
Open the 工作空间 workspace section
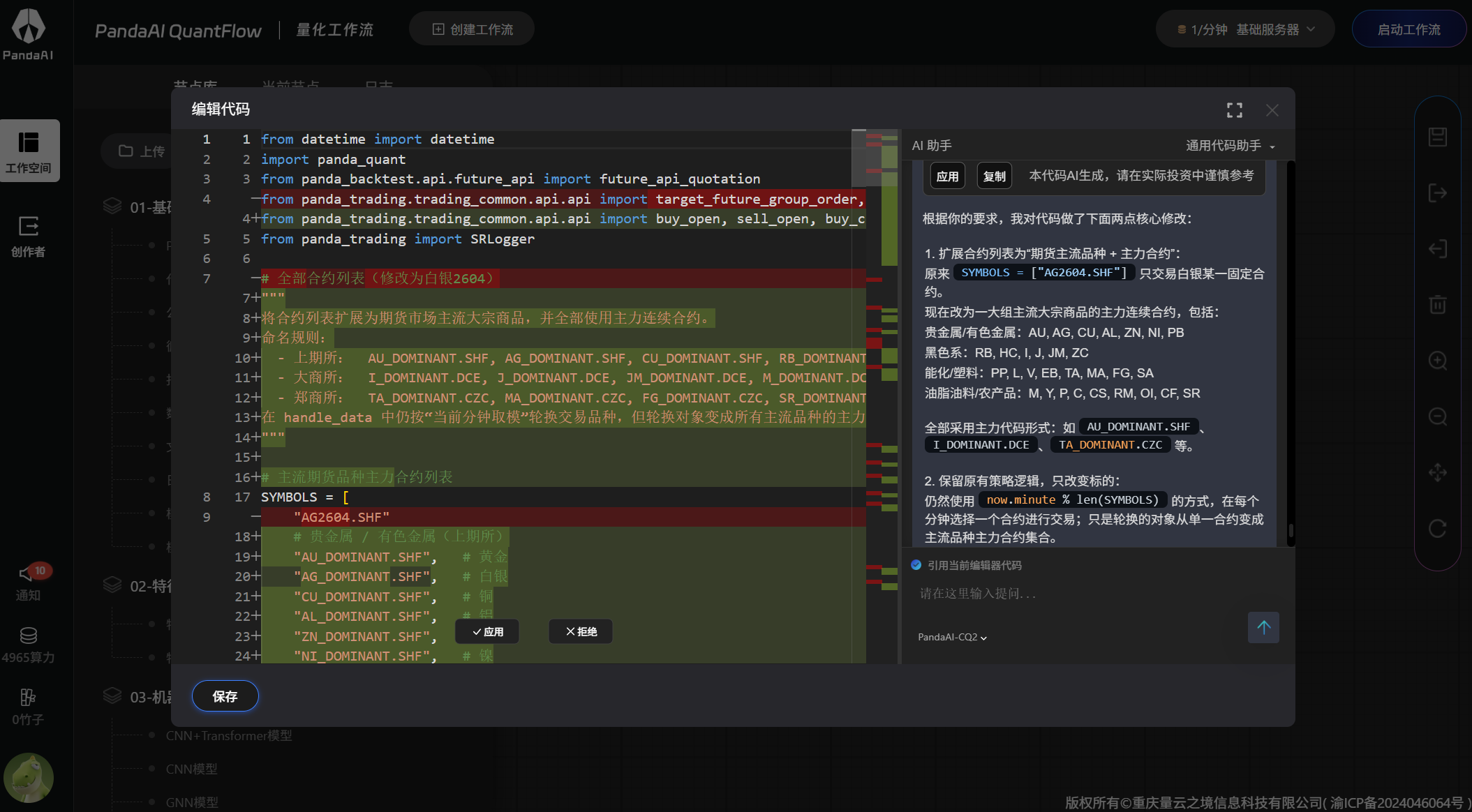pos(29,151)
